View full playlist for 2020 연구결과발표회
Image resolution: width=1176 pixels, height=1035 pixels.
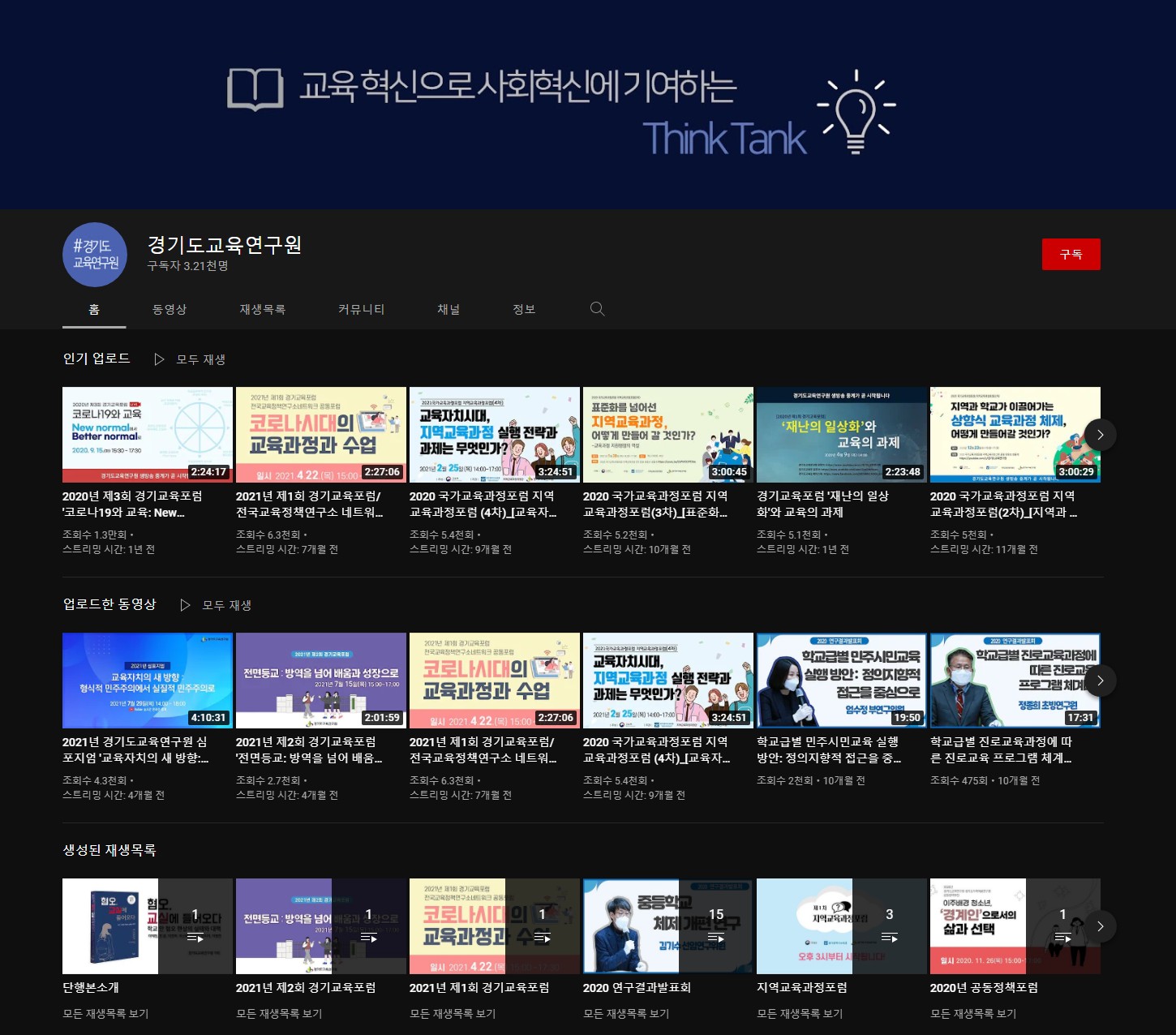[x=627, y=1014]
